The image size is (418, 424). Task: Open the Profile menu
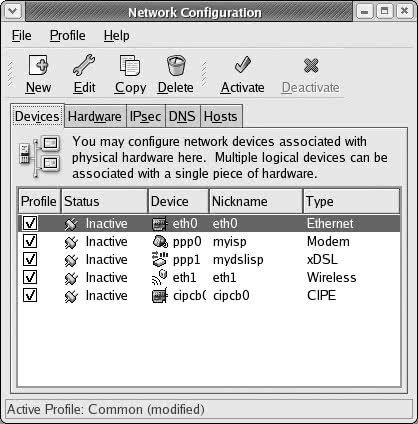(68, 35)
